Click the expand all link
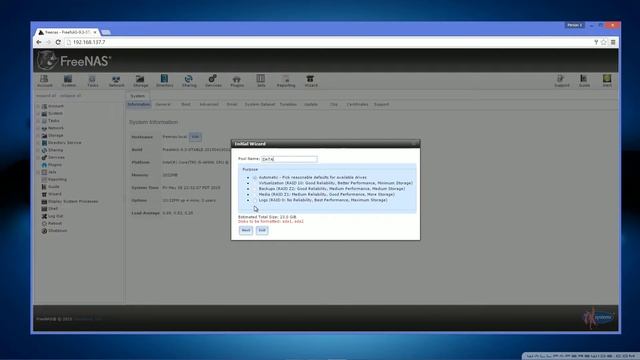Screen dimensions: 640x360 coord(46,96)
